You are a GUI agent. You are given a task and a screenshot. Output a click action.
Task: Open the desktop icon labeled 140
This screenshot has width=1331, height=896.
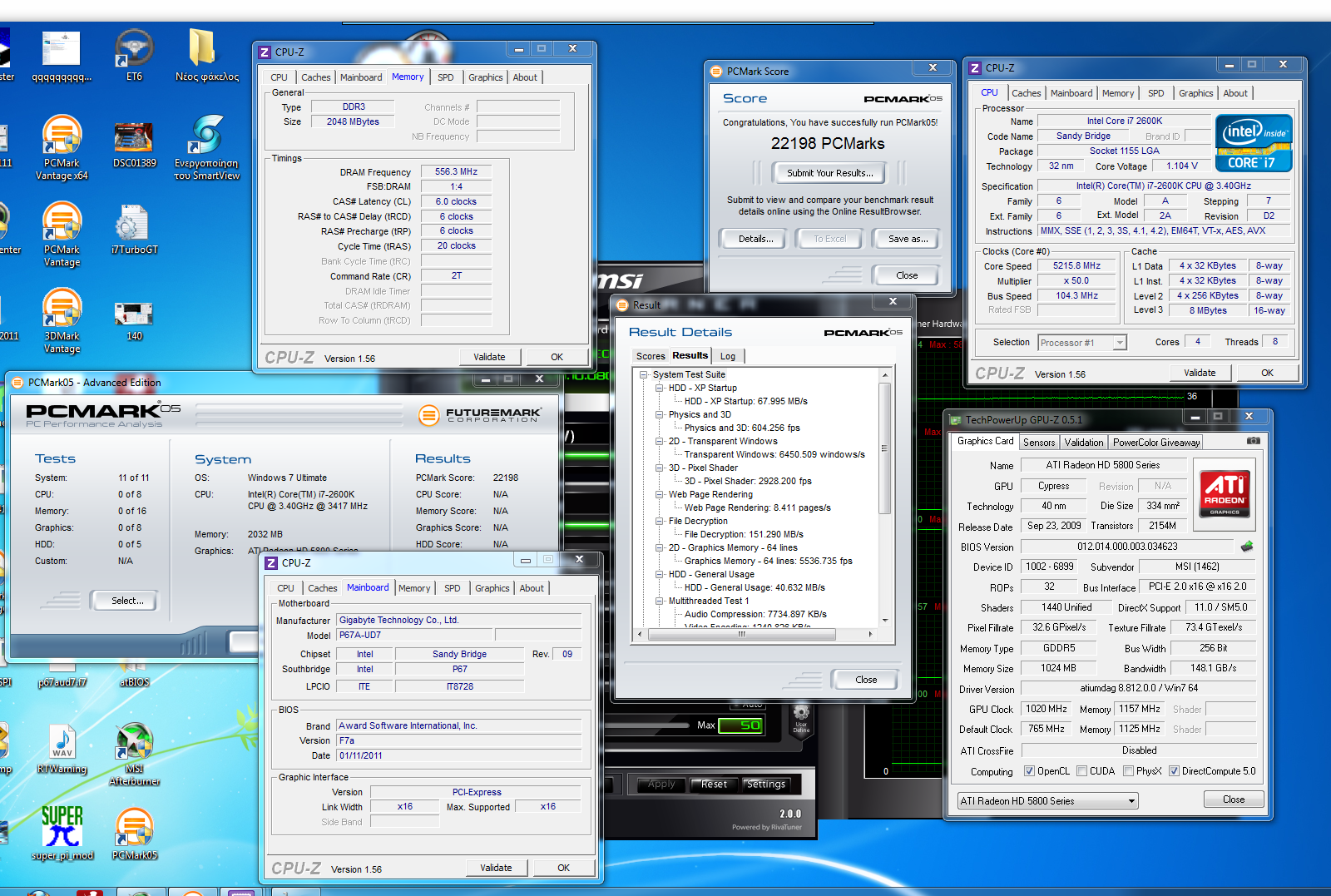click(134, 319)
